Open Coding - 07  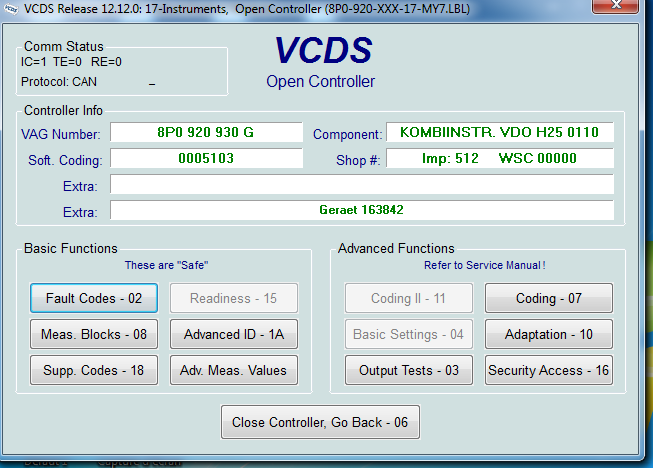click(x=548, y=298)
